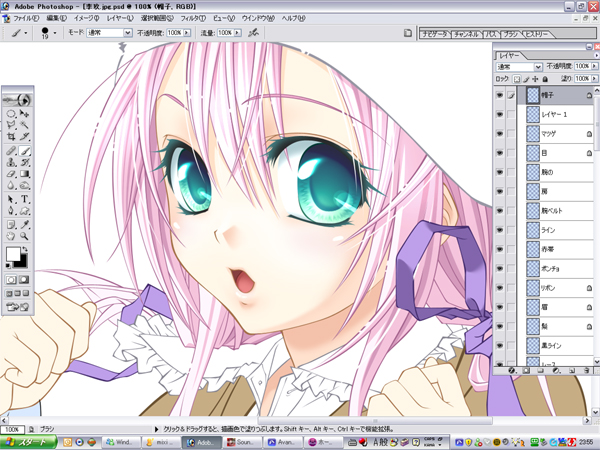
Task: Click the foreground color swatch
Action: [13, 254]
